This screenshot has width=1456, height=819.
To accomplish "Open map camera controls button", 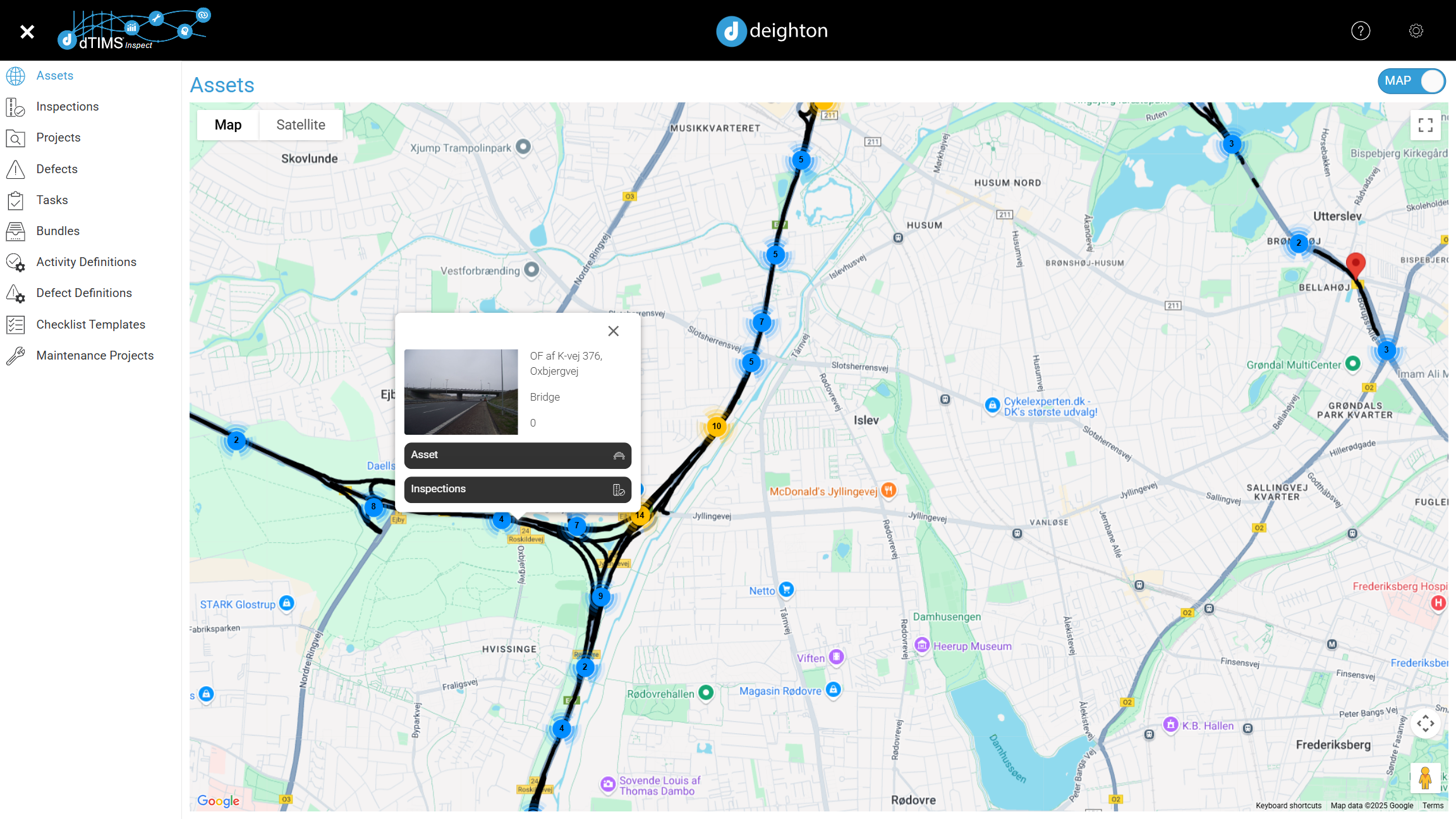I will tap(1425, 724).
